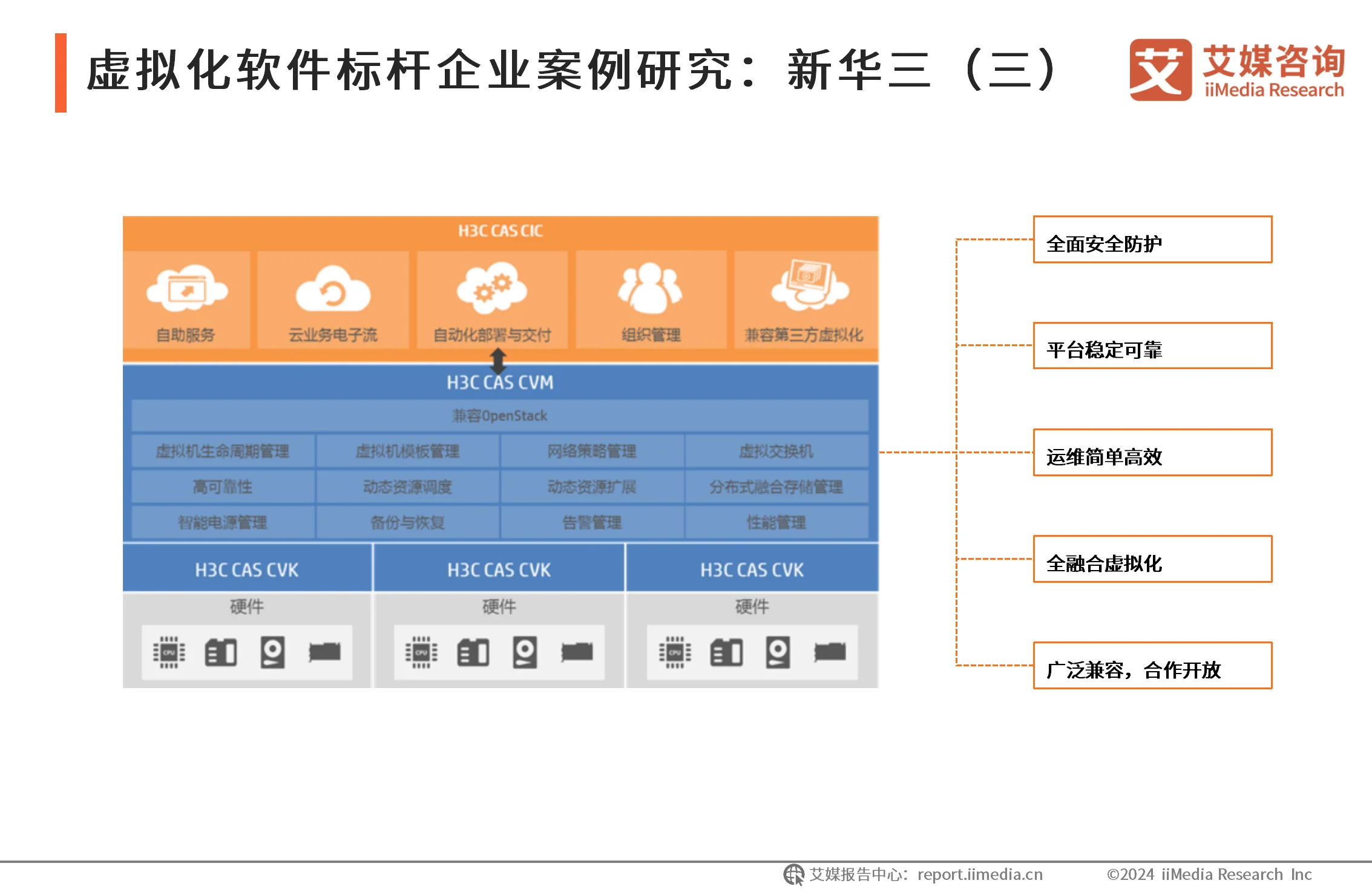The height and width of the screenshot is (892, 1372).
Task: Click the 虚拟交换机 cell
Action: [776, 451]
